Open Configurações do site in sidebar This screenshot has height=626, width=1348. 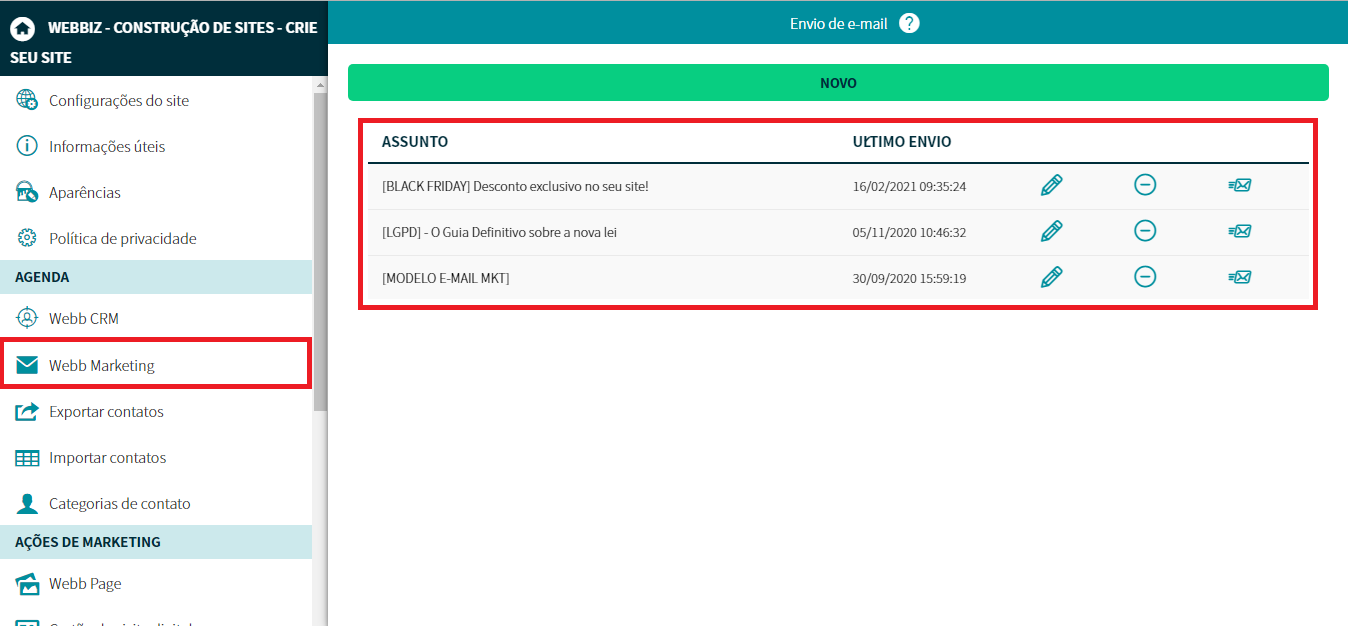[118, 100]
